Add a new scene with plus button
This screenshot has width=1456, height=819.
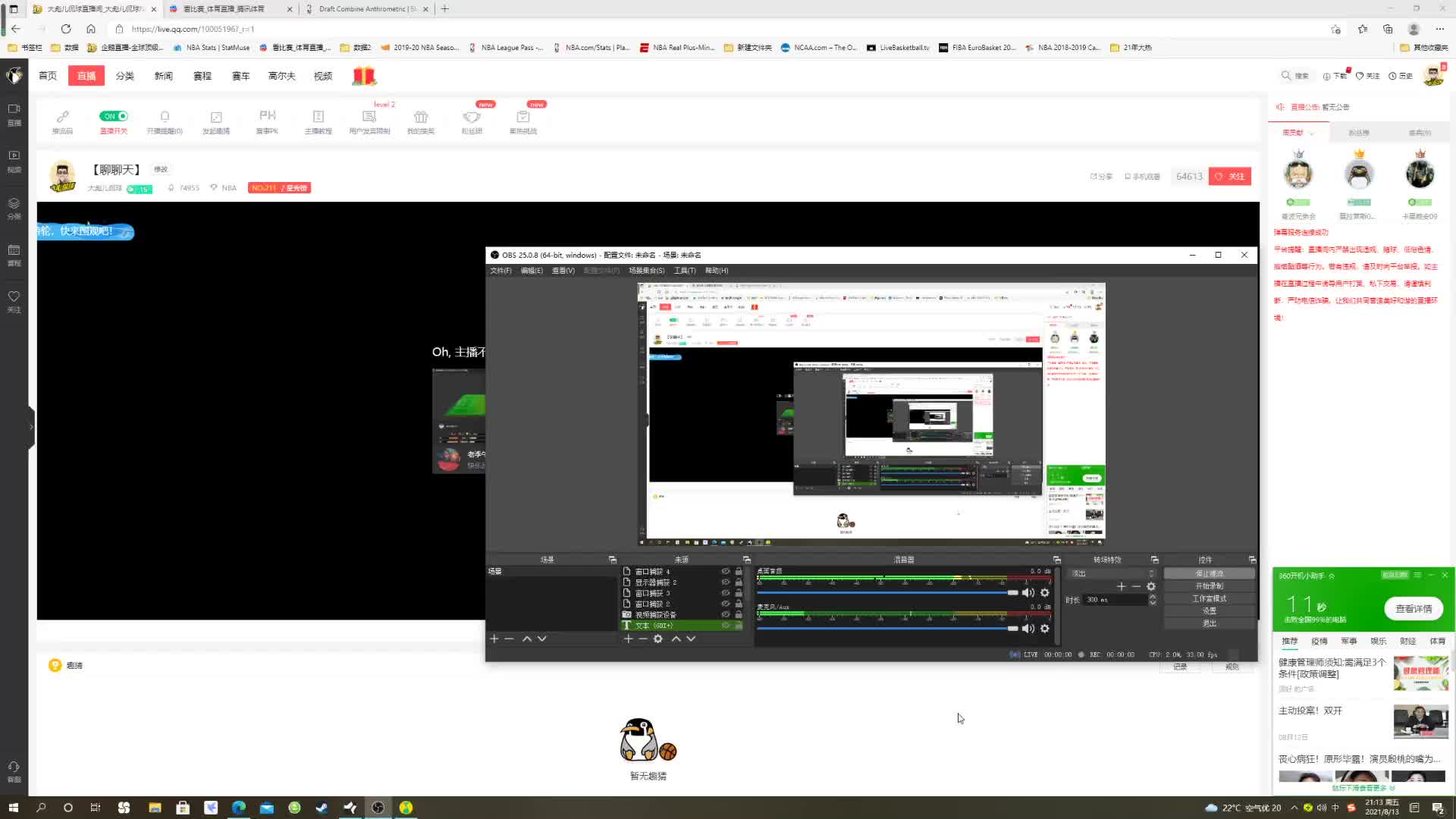[494, 639]
